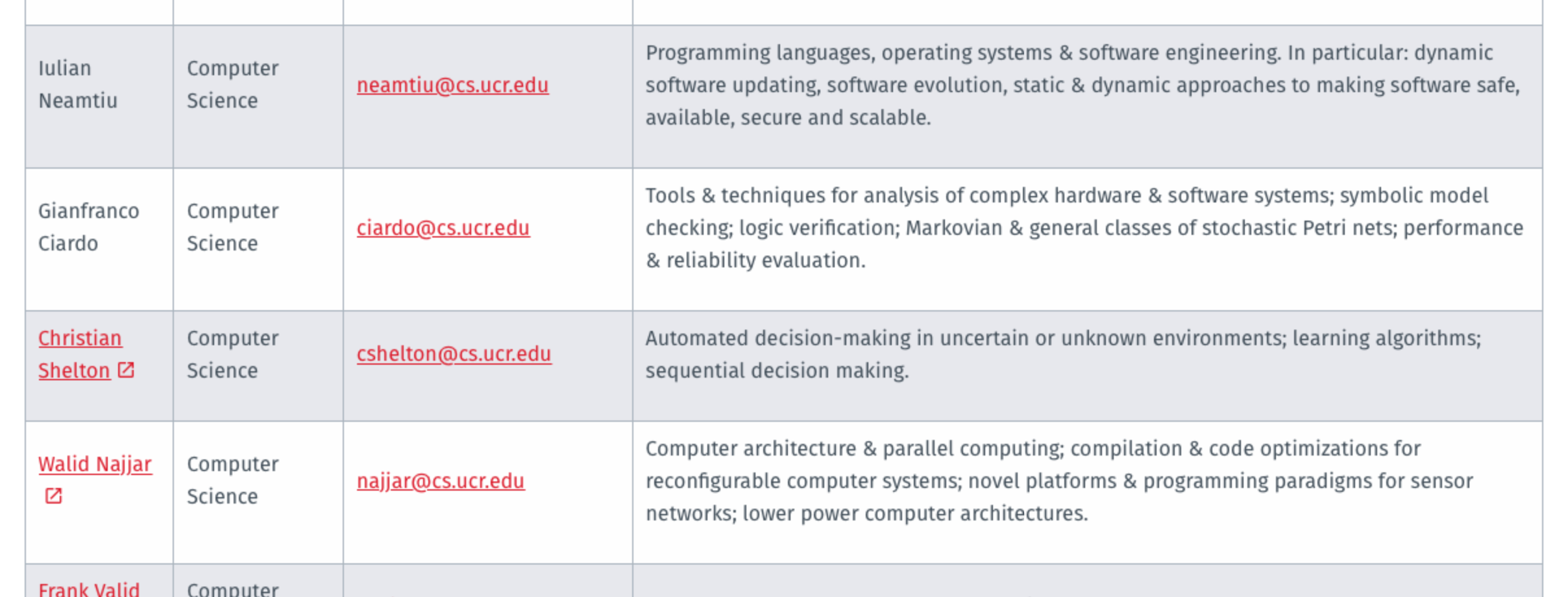The image size is (1568, 597).
Task: Open Christian Shelton profile link
Action: point(80,354)
